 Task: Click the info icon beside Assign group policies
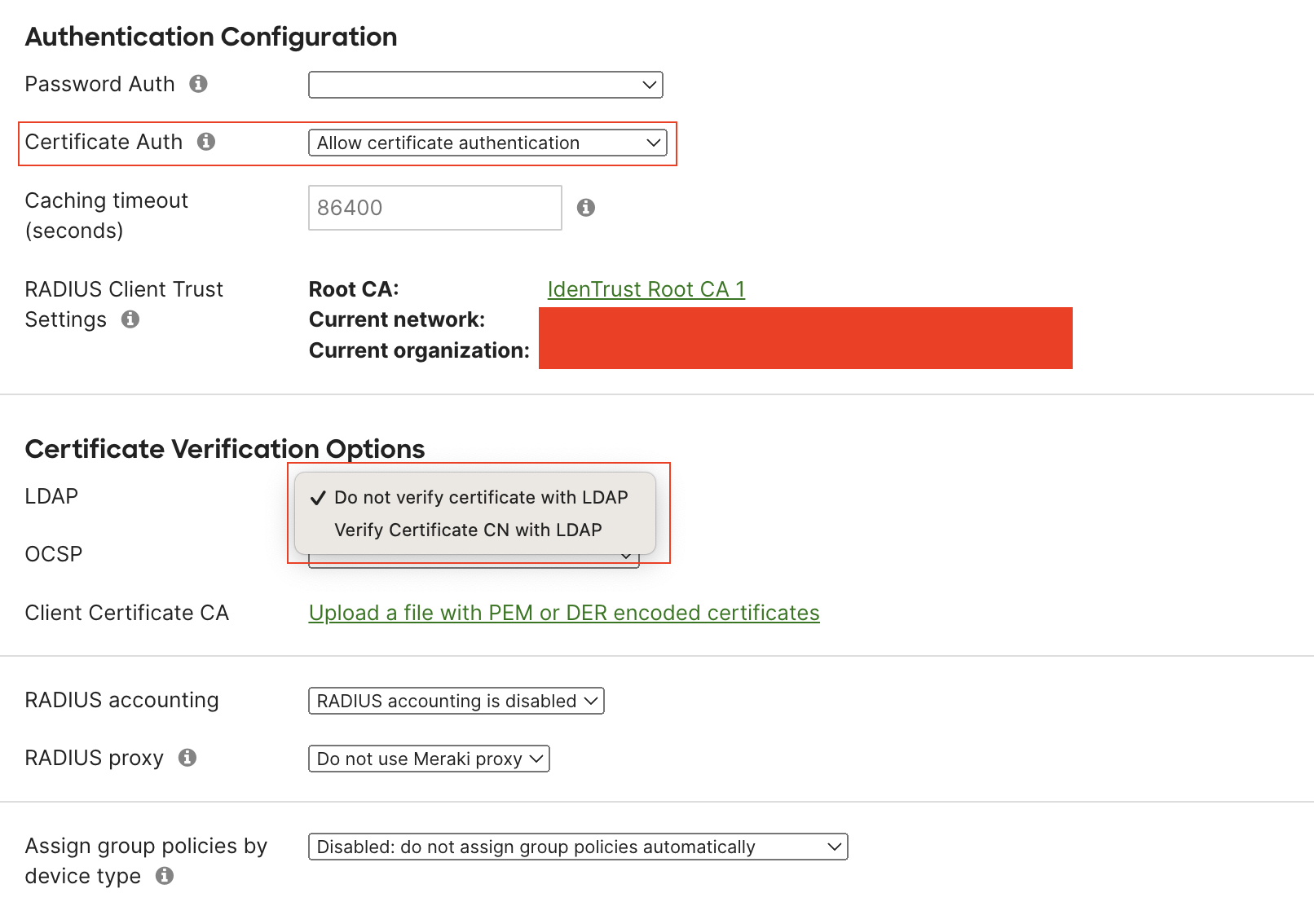165,876
